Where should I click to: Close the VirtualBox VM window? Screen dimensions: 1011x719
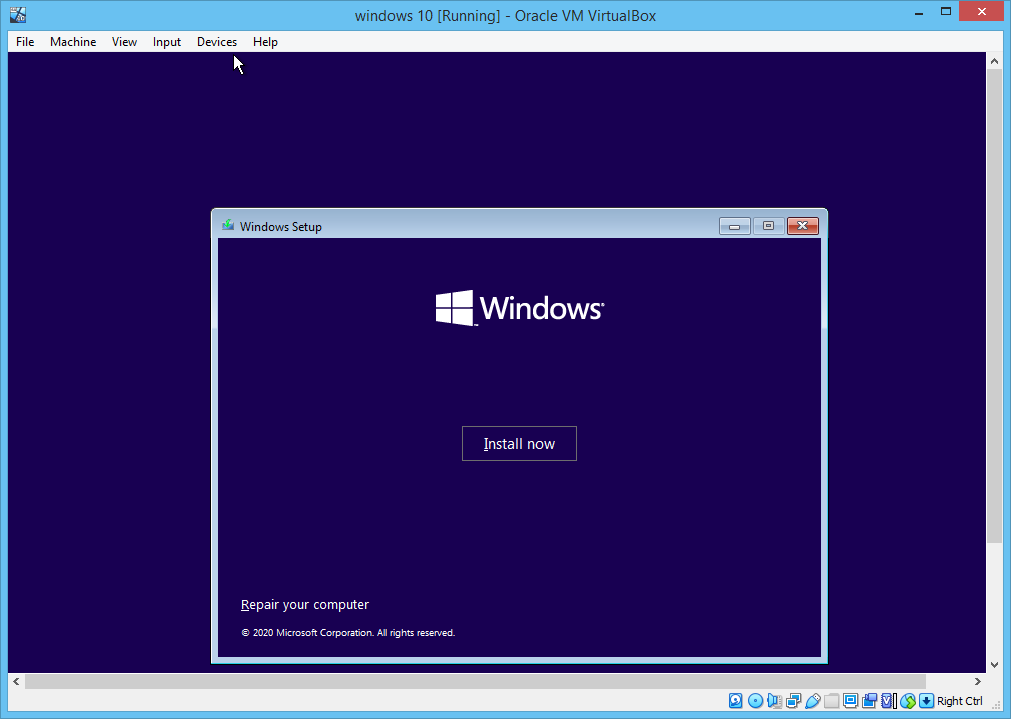pos(981,12)
